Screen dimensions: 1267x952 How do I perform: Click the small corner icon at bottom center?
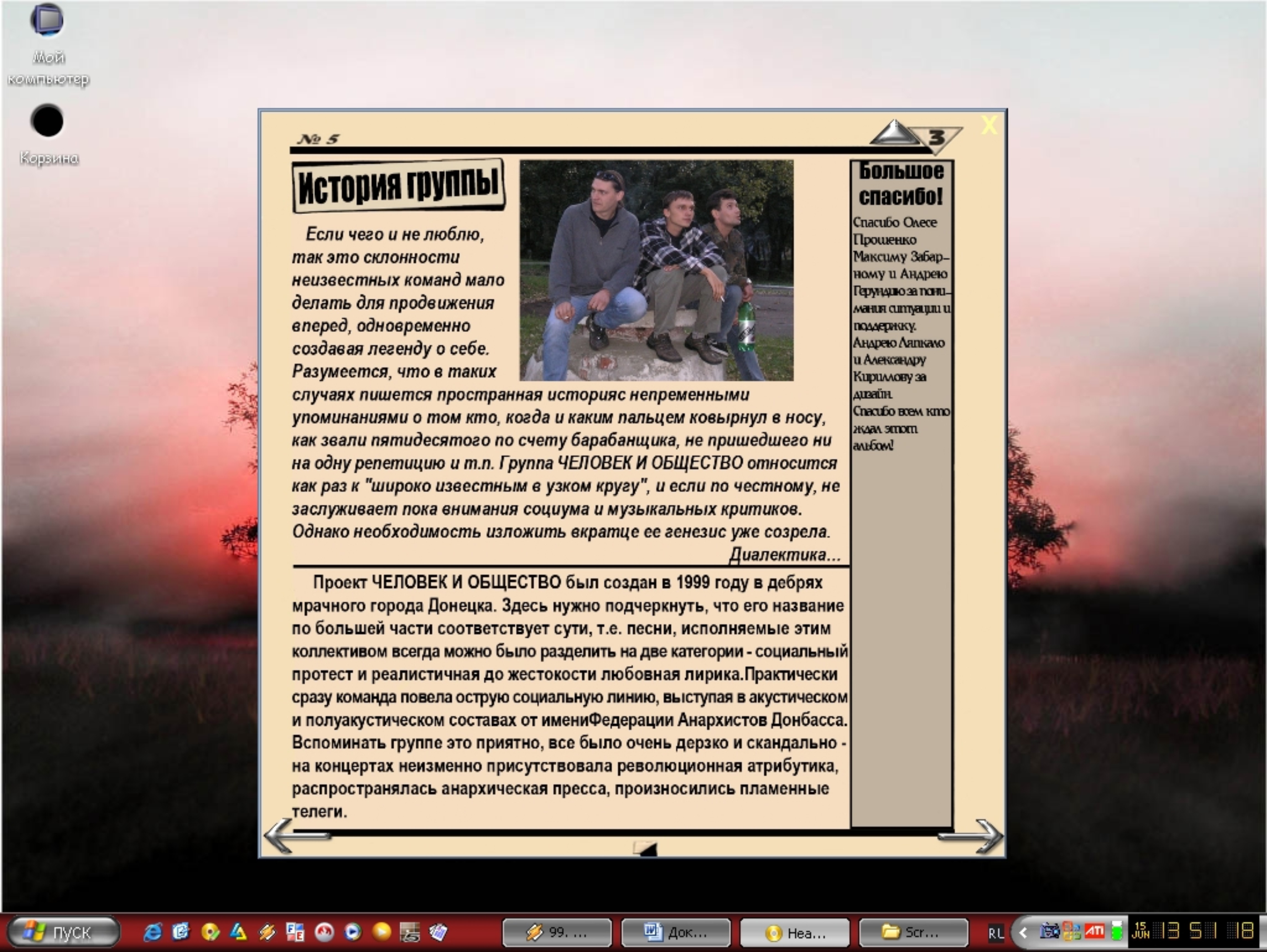click(646, 848)
